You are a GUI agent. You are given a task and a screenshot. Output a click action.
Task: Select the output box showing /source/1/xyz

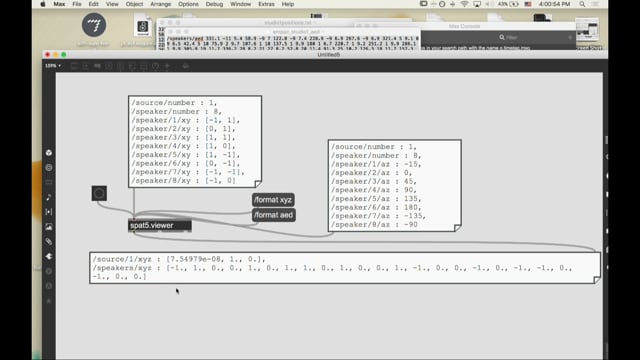pyautogui.click(x=345, y=268)
